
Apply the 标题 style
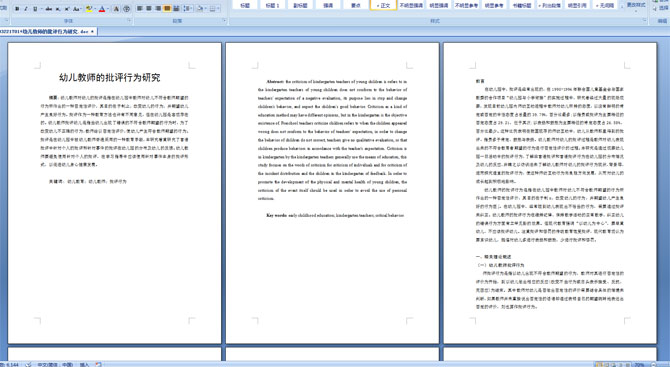pos(245,4)
